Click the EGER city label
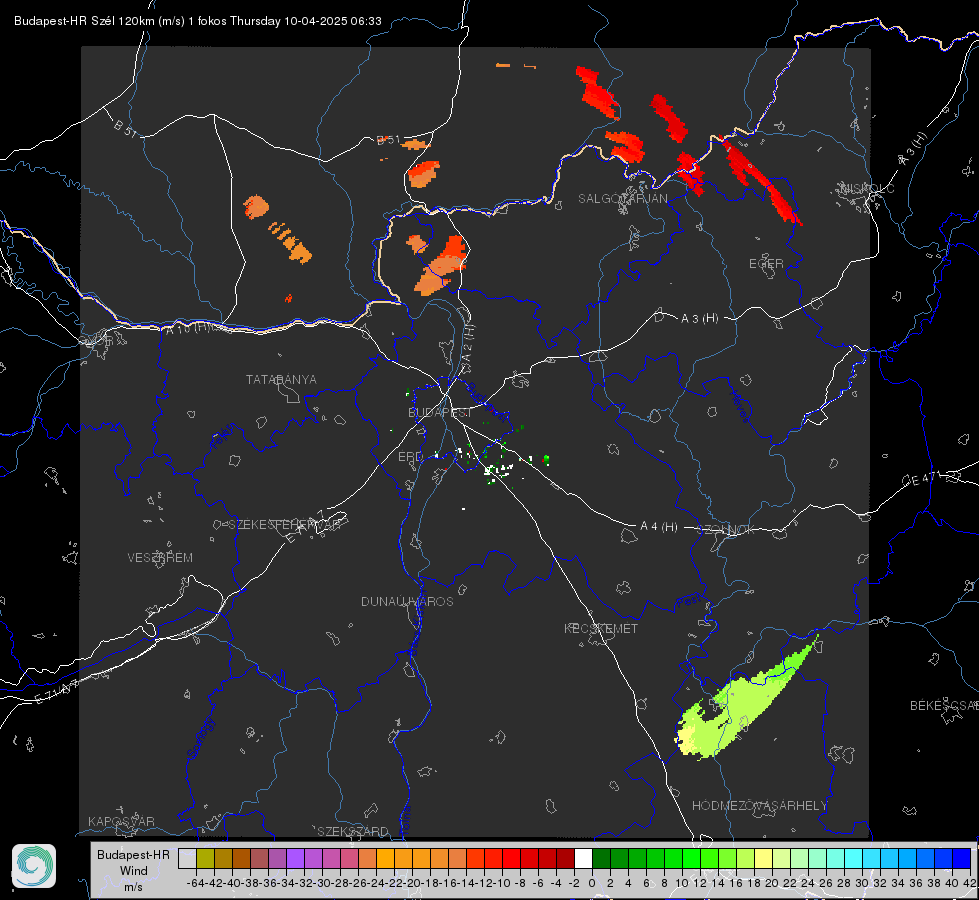The image size is (979, 900). point(766,264)
